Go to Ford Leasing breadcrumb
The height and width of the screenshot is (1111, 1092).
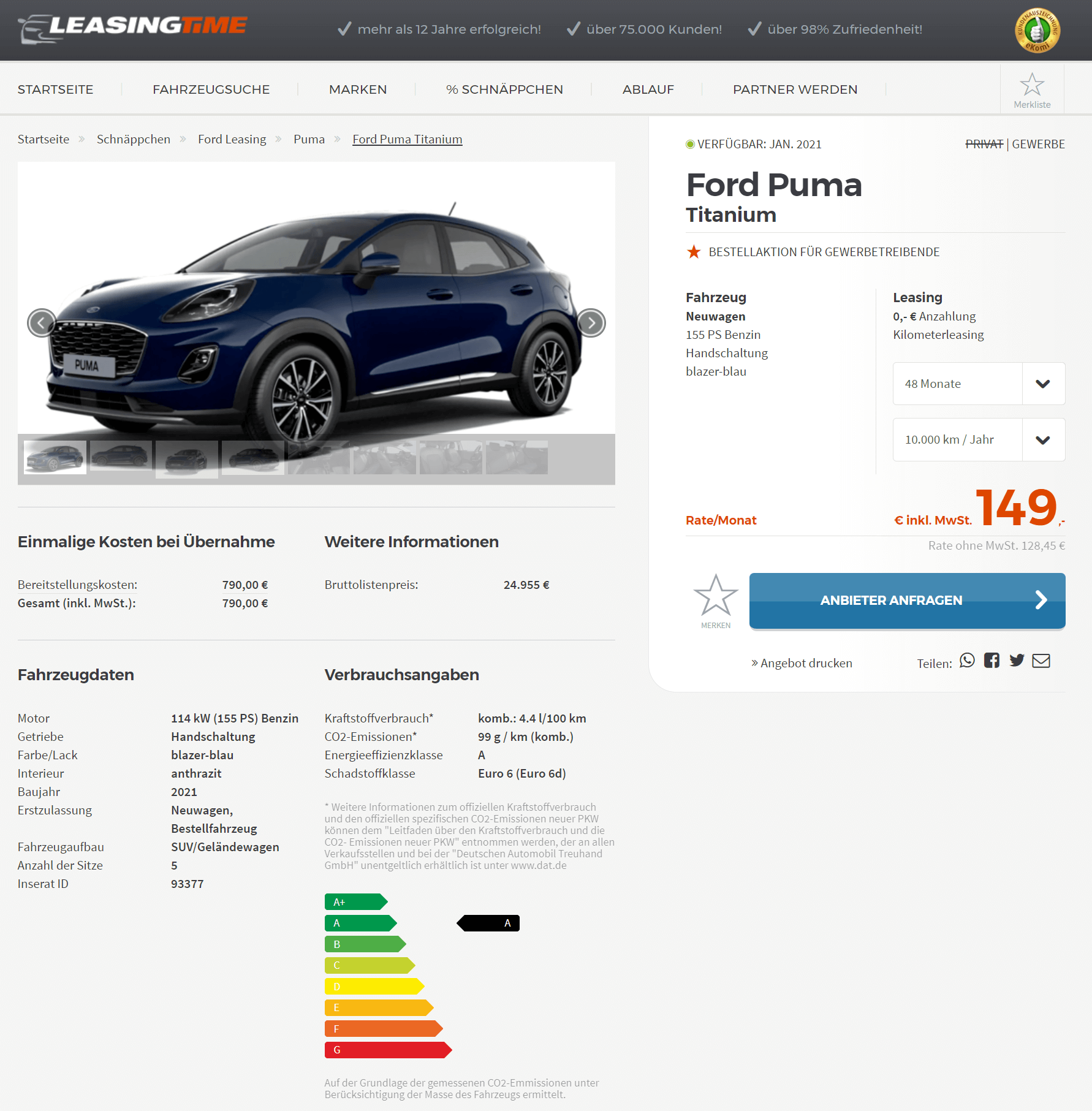click(x=232, y=139)
